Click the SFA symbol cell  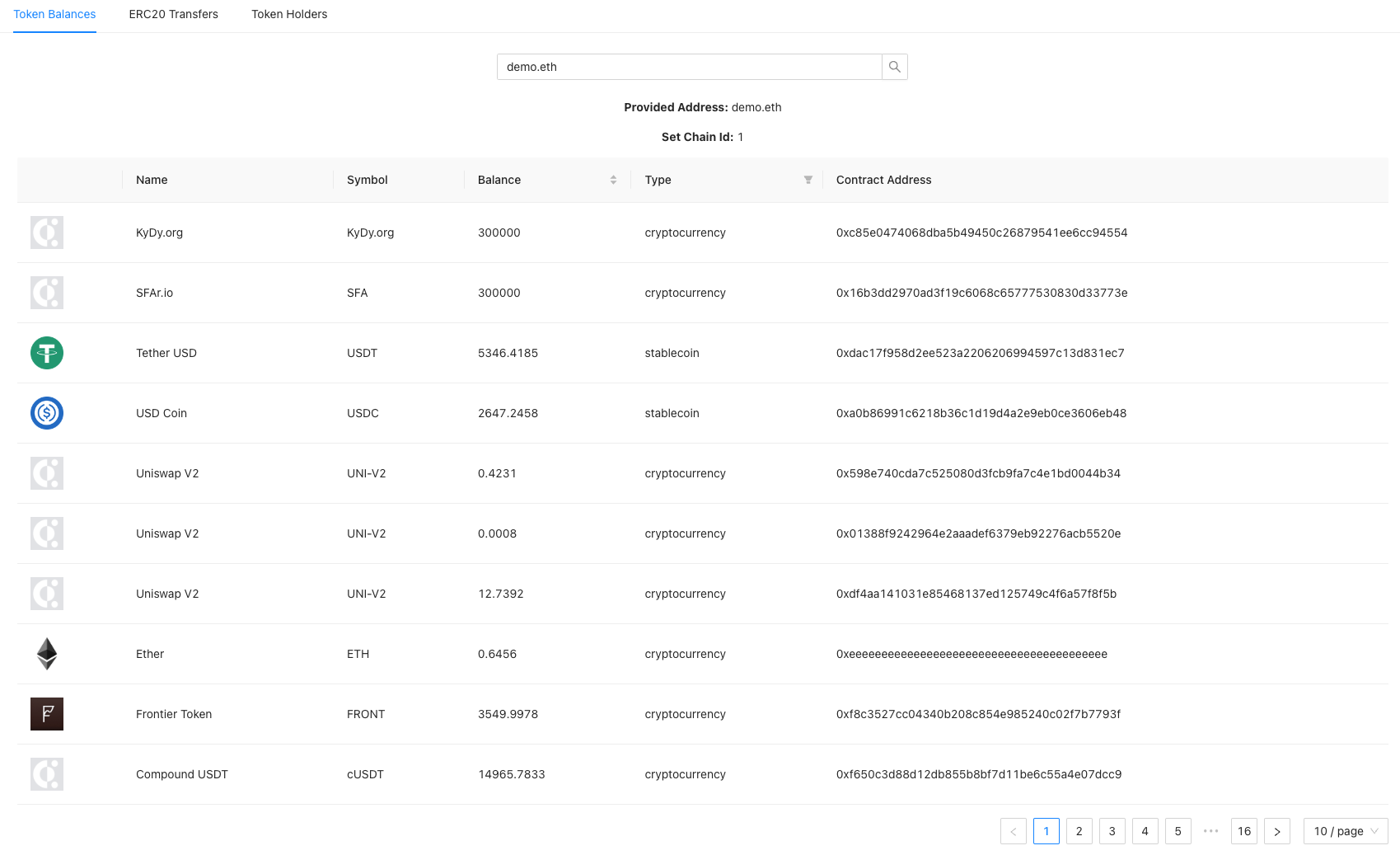point(358,293)
